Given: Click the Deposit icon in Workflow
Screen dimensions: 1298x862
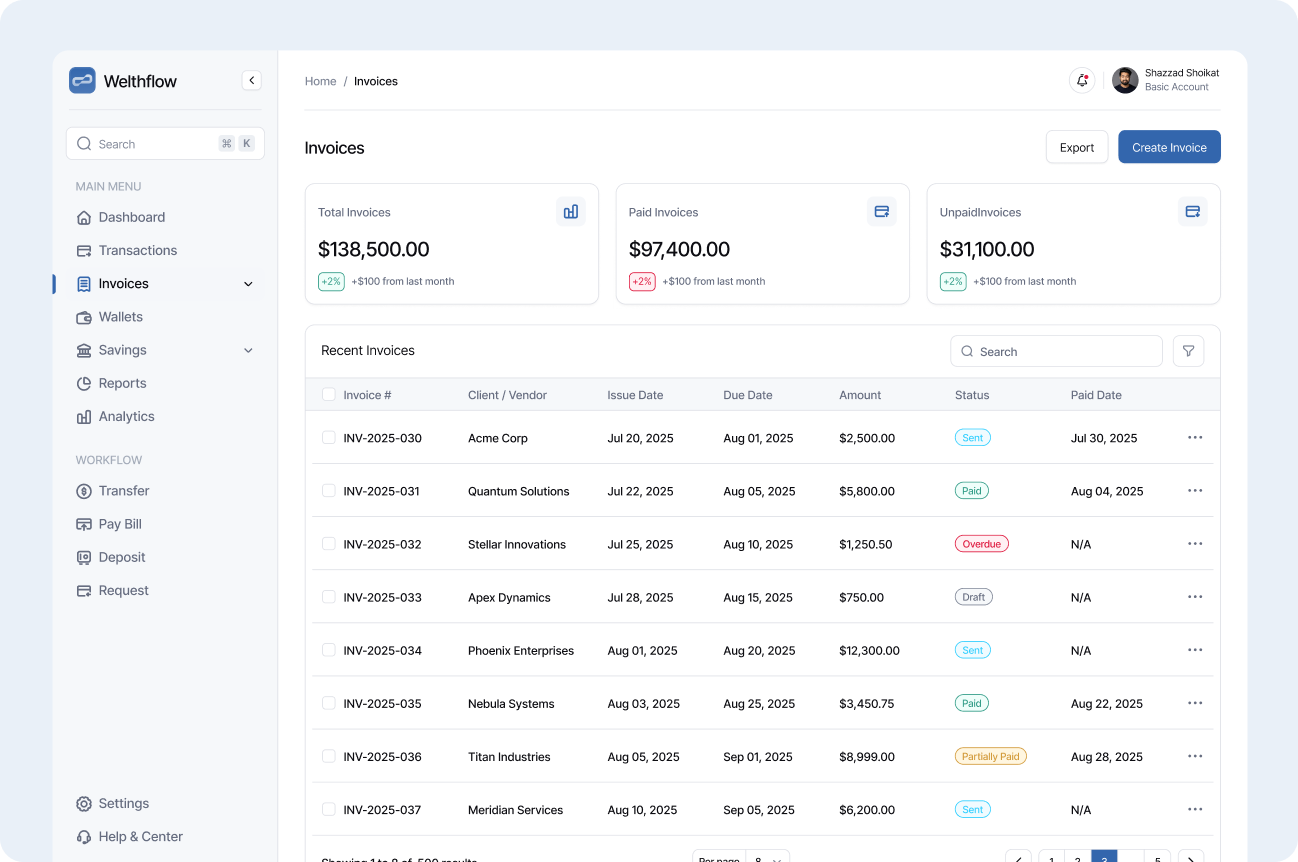Looking at the screenshot, I should [84, 557].
